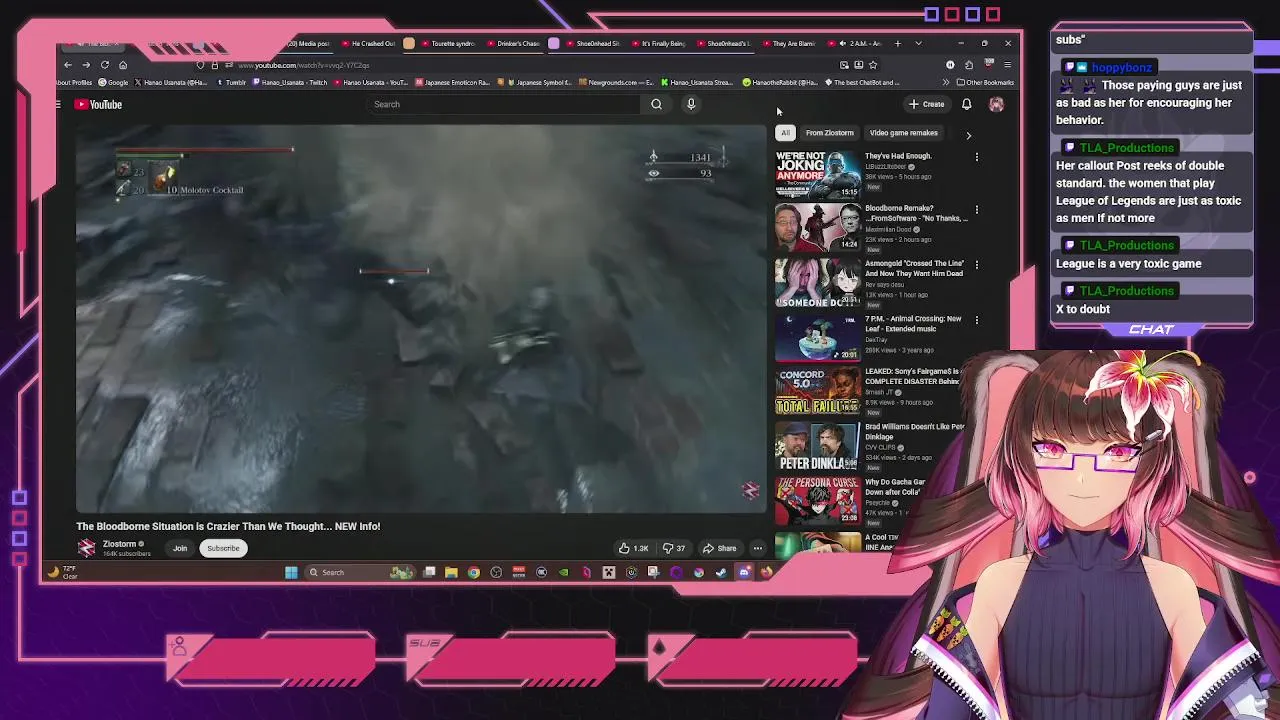Go back with browser back arrow

click(x=68, y=65)
